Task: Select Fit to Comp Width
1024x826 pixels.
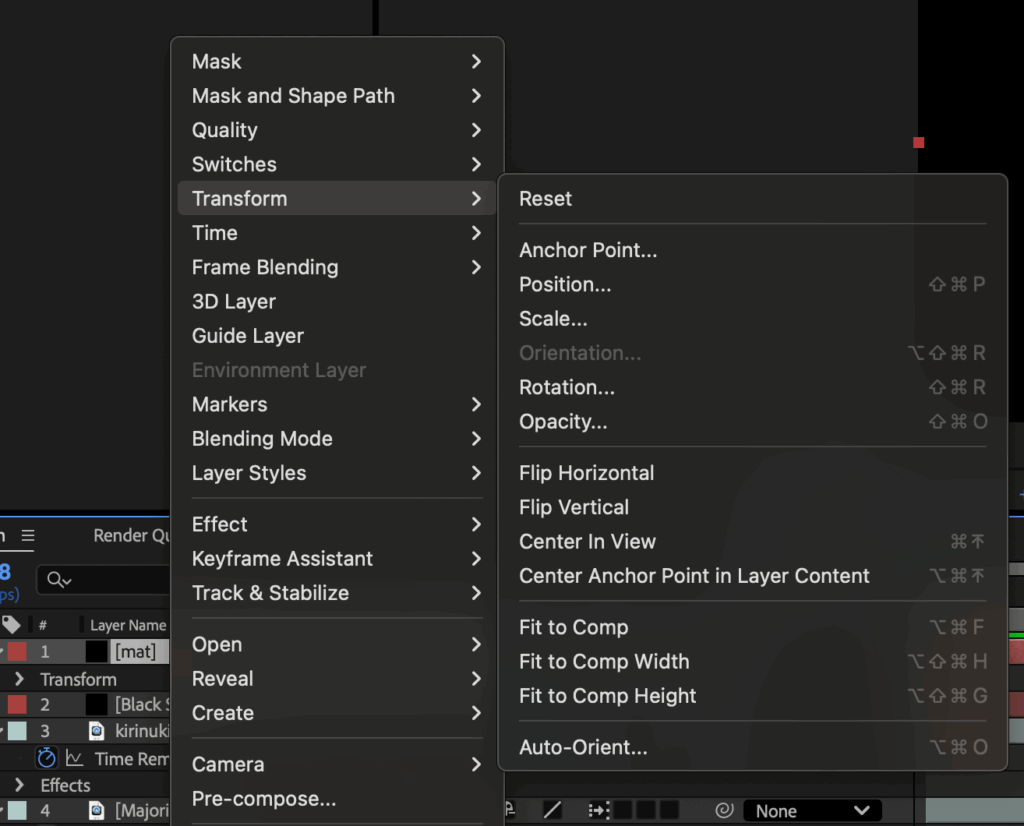Action: 604,662
